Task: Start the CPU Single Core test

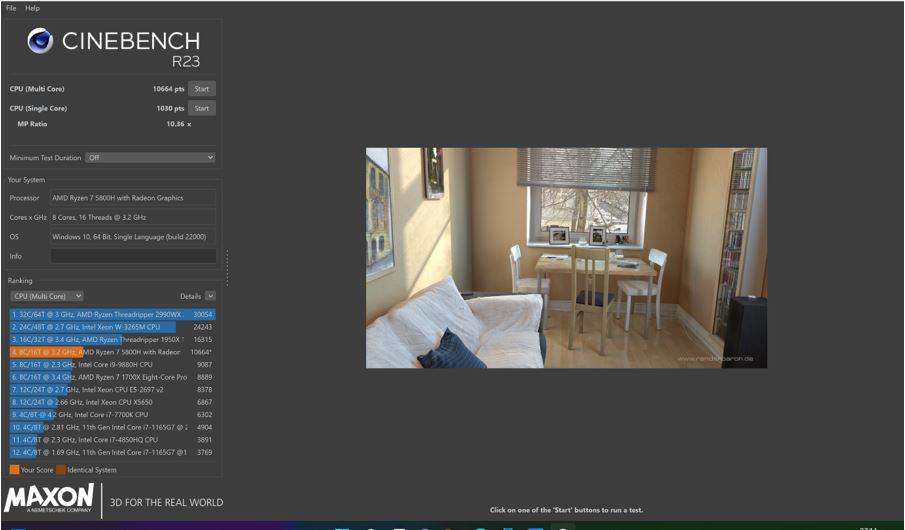Action: [201, 108]
